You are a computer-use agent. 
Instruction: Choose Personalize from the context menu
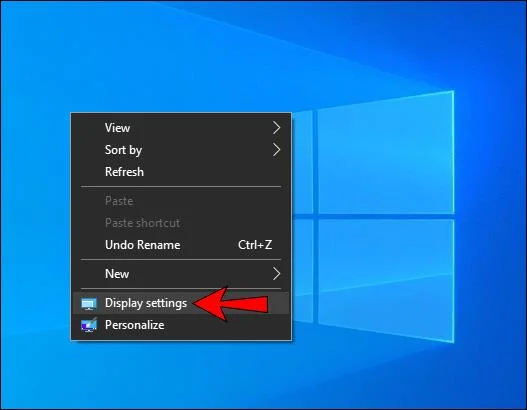[181, 325]
